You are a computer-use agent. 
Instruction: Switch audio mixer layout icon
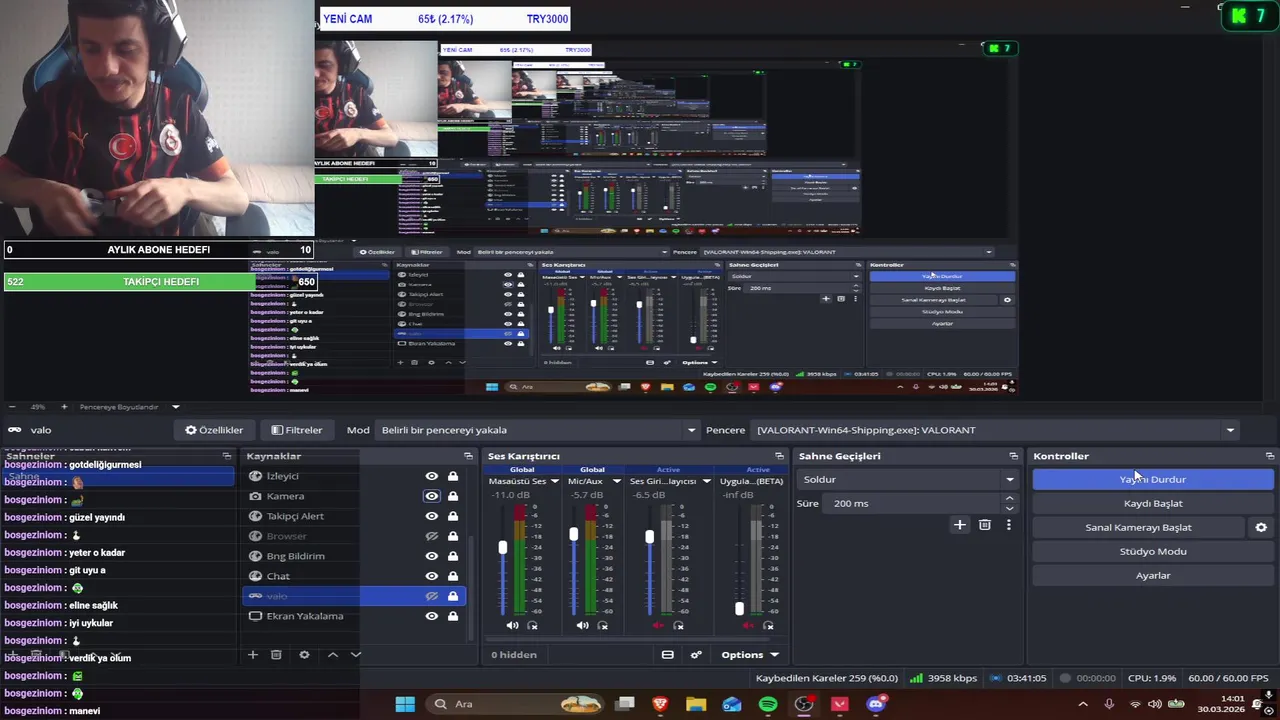667,655
